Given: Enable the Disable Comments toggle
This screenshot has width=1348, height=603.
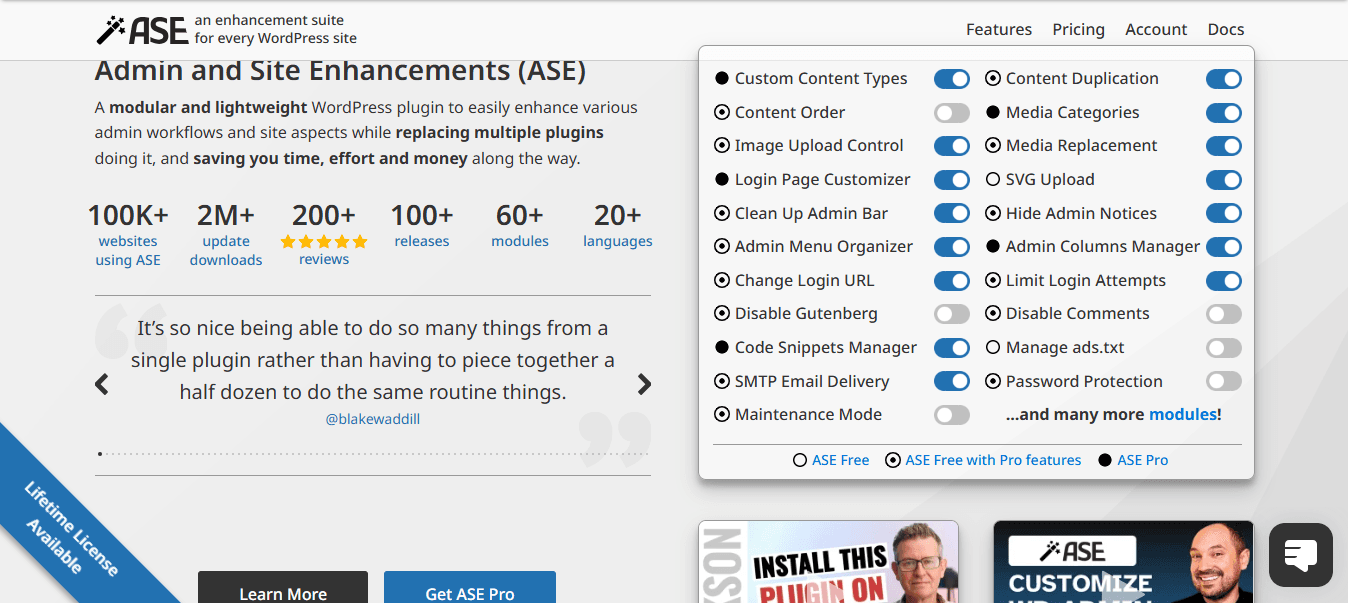Looking at the screenshot, I should (1223, 313).
